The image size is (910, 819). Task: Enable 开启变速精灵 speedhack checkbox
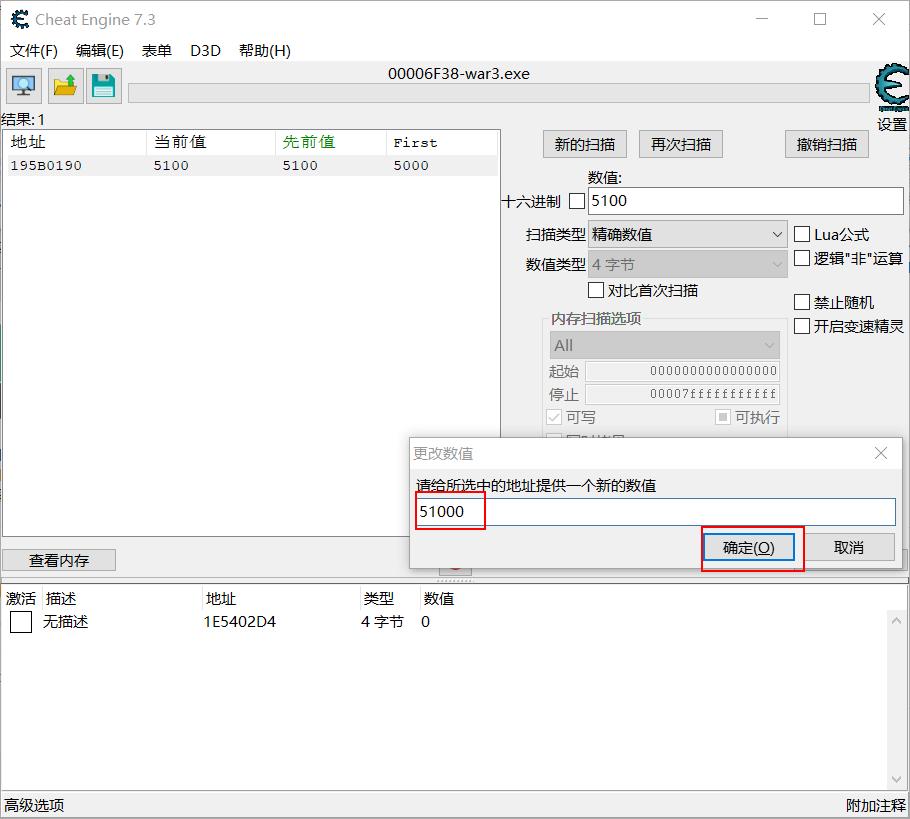tap(802, 326)
